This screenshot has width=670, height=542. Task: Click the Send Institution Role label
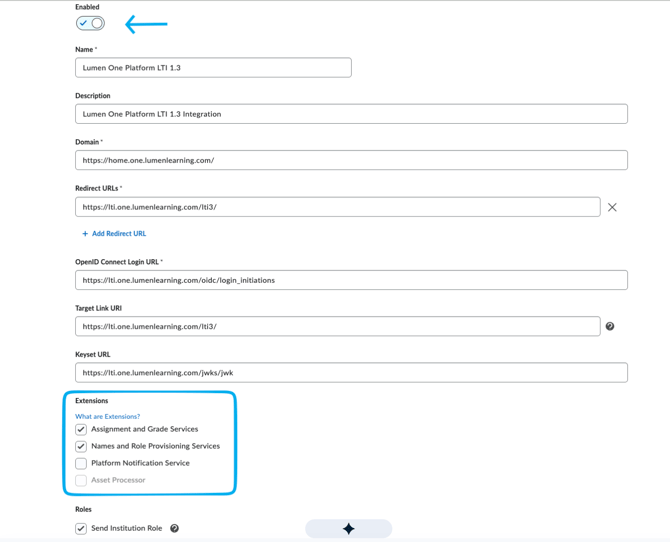click(x=126, y=528)
